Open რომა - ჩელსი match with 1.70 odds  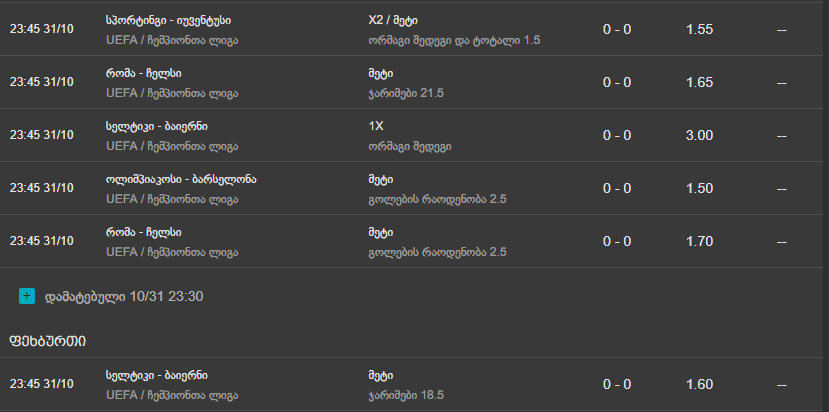pyautogui.click(x=143, y=232)
